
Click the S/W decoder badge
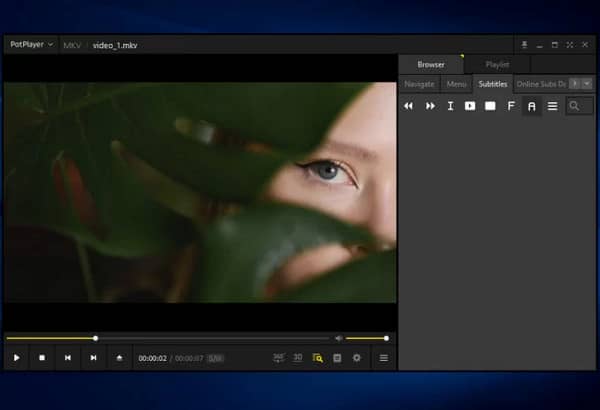click(215, 358)
